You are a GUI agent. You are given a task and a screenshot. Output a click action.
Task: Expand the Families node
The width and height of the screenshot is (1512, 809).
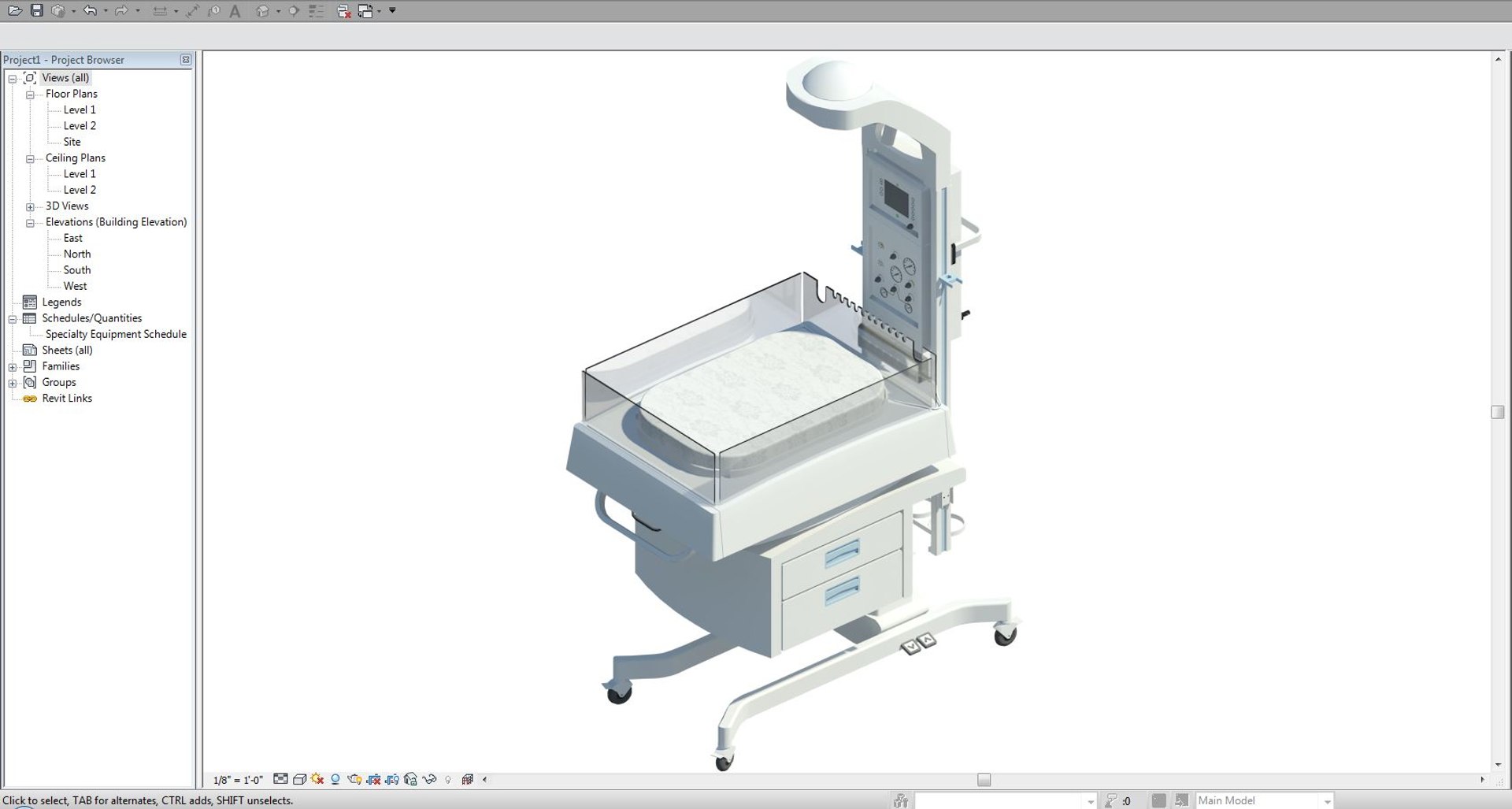click(13, 366)
